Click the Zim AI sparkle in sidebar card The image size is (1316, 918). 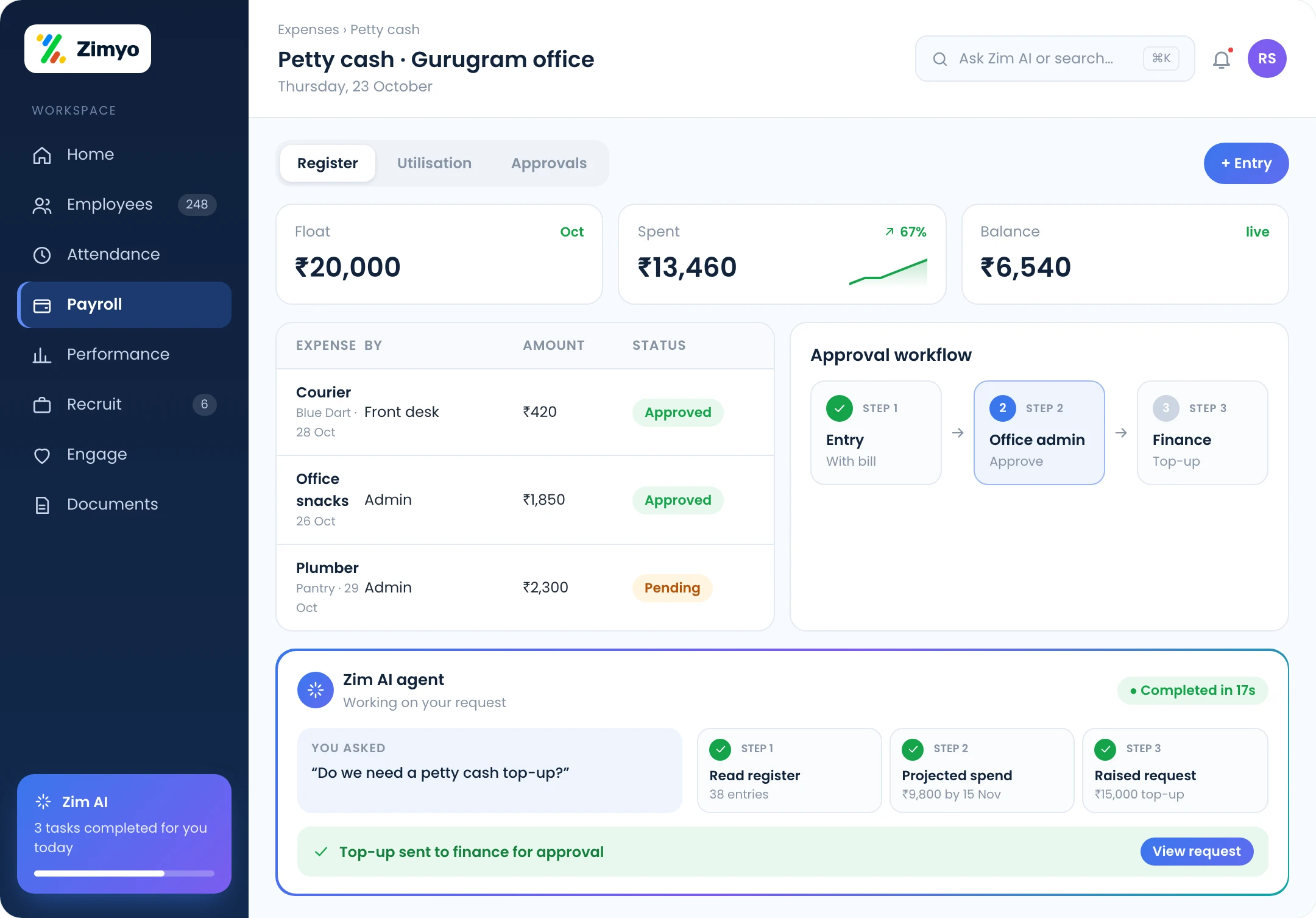click(x=43, y=802)
